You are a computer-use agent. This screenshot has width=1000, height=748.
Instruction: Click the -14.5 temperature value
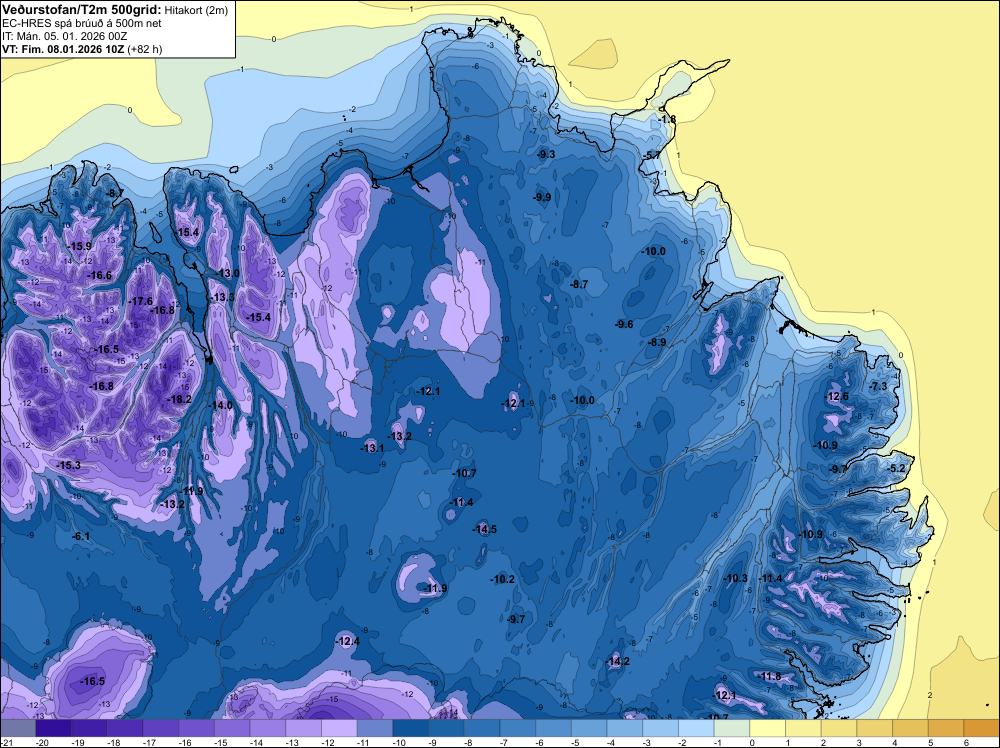484,529
